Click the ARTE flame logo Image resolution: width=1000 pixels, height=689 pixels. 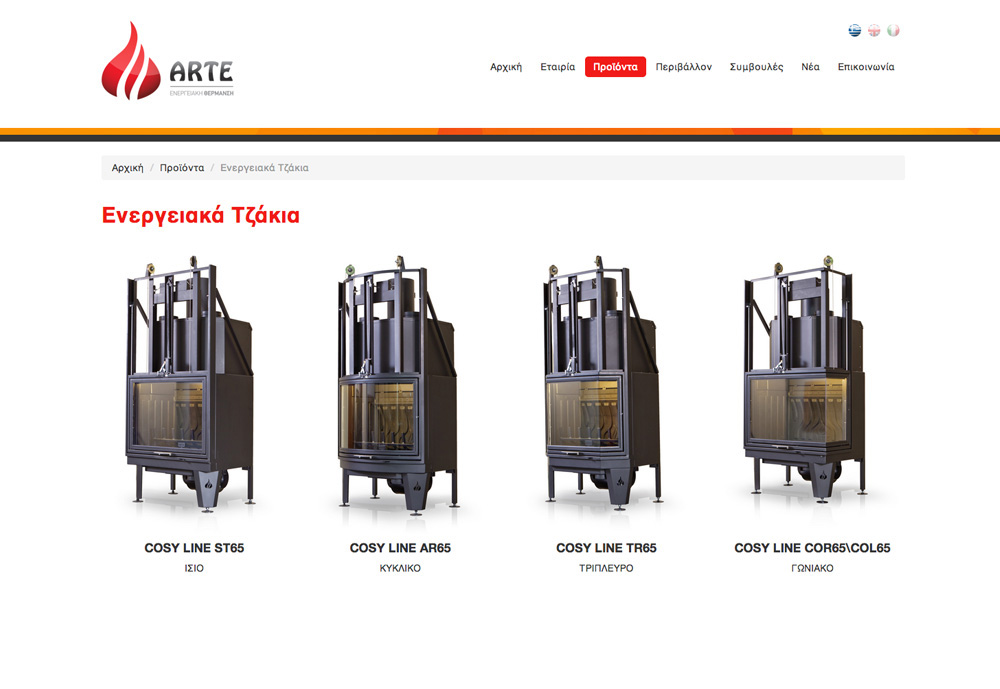pos(167,62)
